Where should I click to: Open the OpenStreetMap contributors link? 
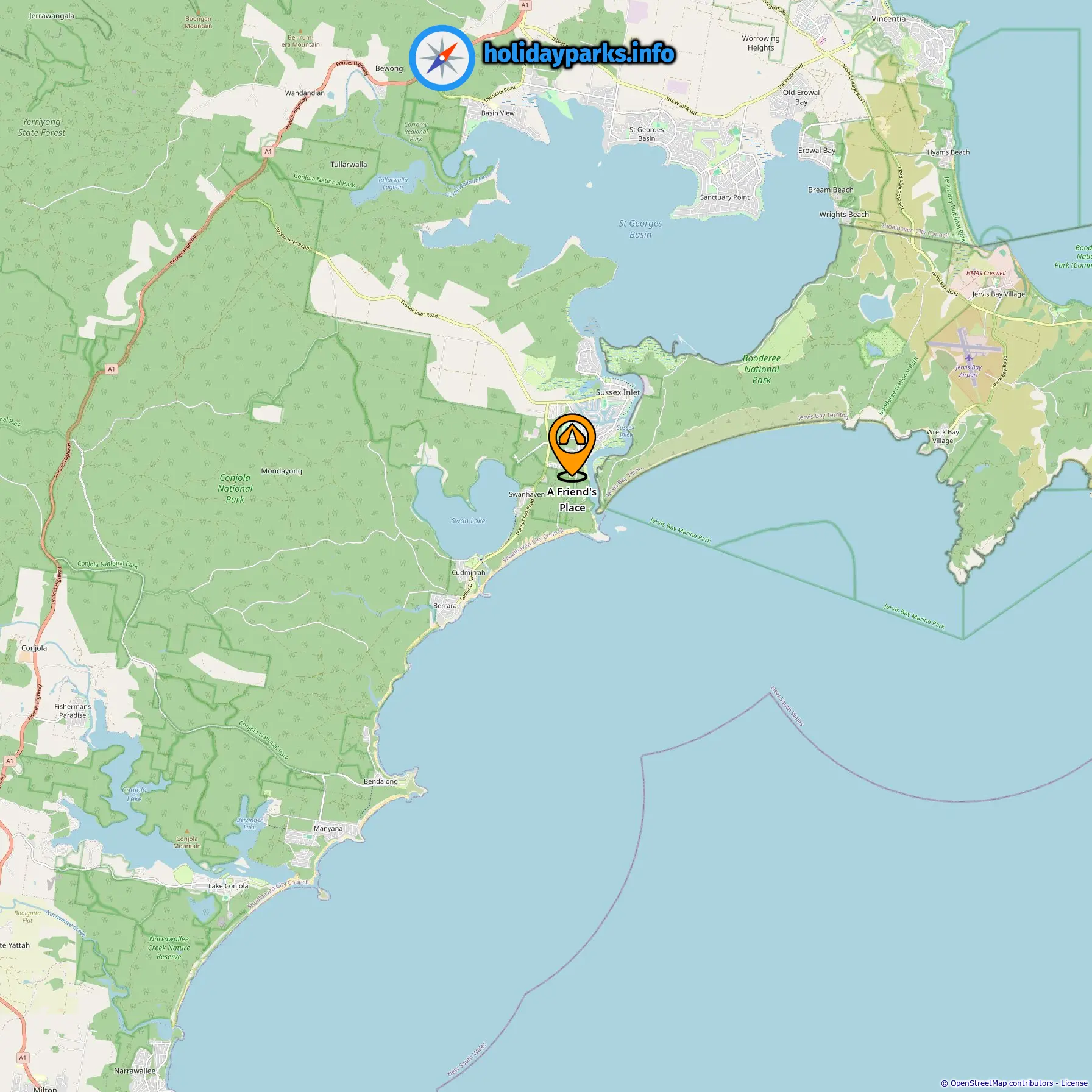(x=1002, y=1083)
